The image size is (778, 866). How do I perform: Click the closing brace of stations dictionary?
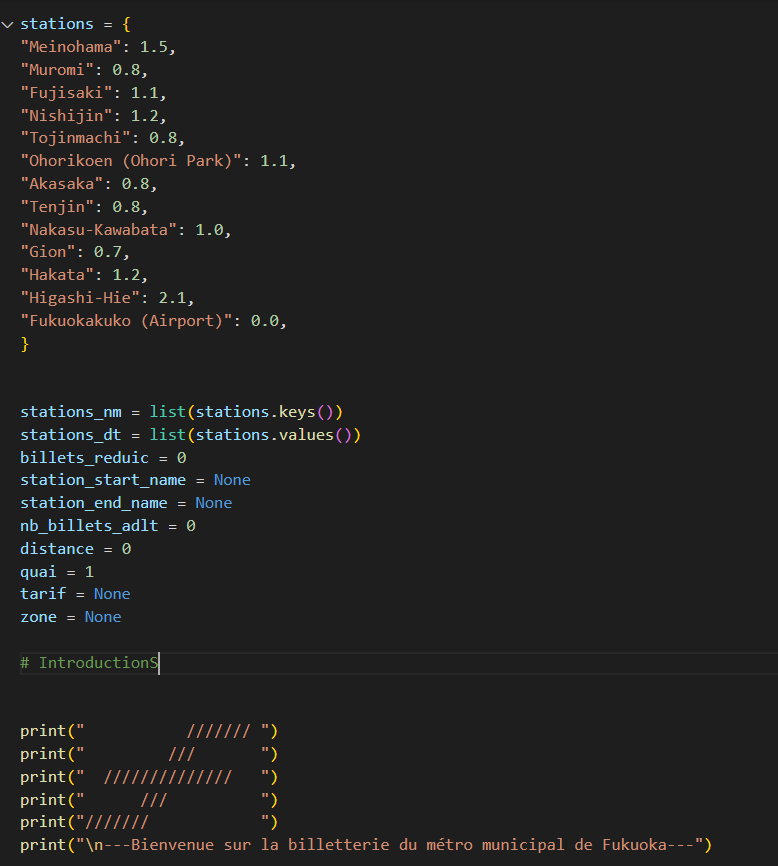coord(25,343)
